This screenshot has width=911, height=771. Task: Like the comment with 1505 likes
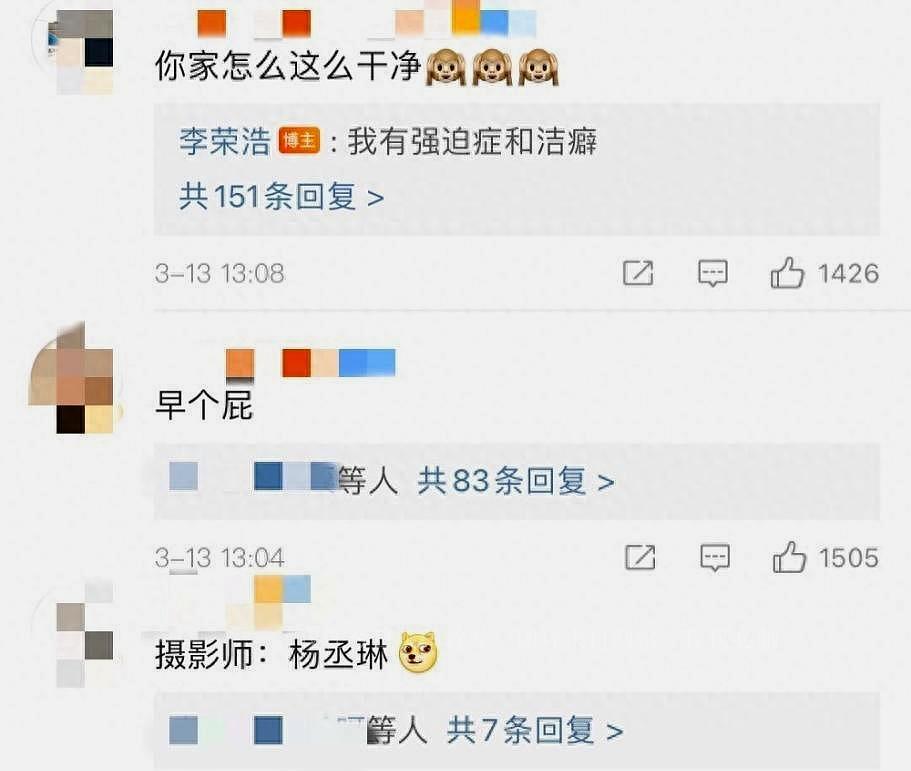click(x=789, y=557)
